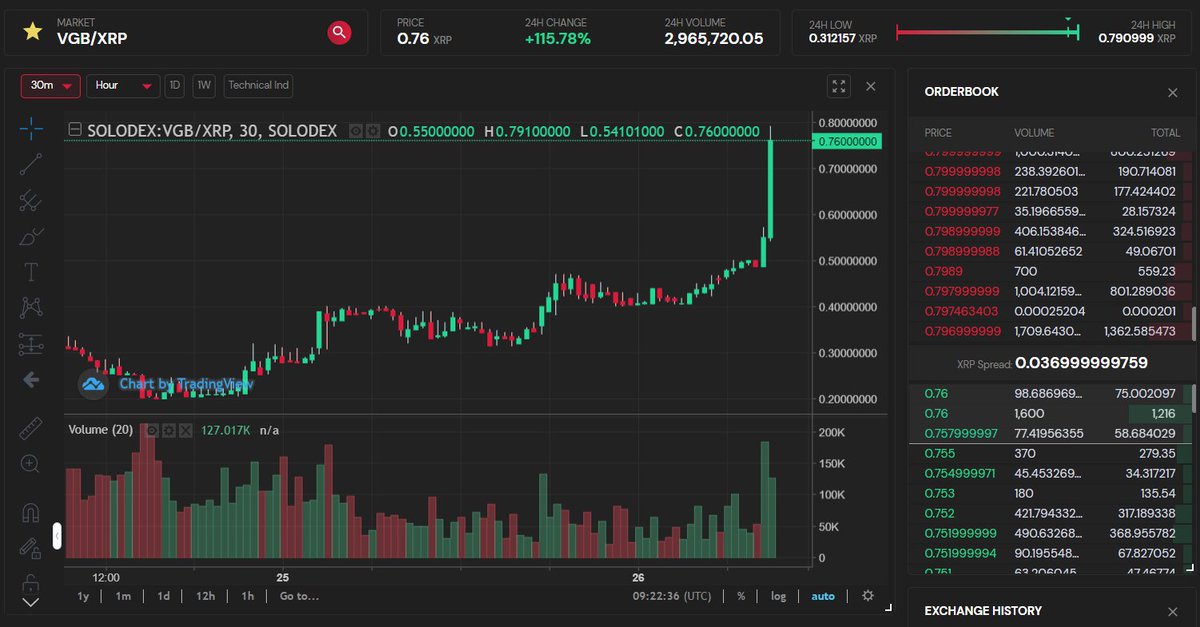Hide Volume indicator via eye icon
Viewport: 1200px width, 627px height.
pyautogui.click(x=153, y=429)
